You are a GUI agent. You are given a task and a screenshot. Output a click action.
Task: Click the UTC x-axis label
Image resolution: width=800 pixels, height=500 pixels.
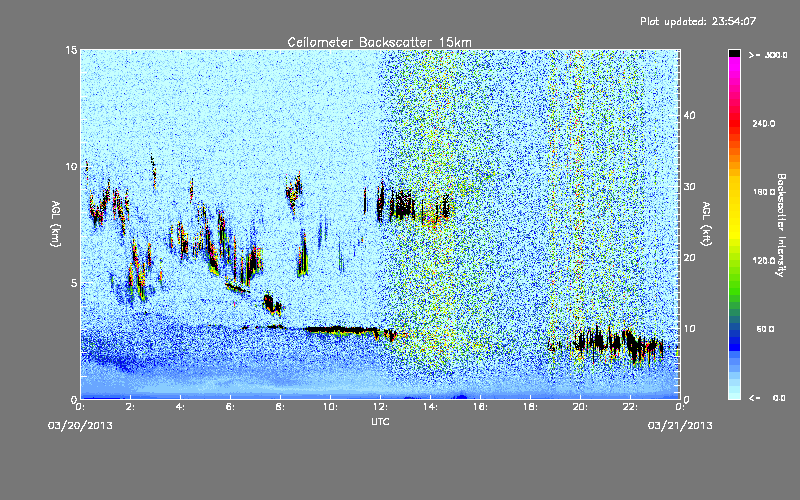(380, 421)
